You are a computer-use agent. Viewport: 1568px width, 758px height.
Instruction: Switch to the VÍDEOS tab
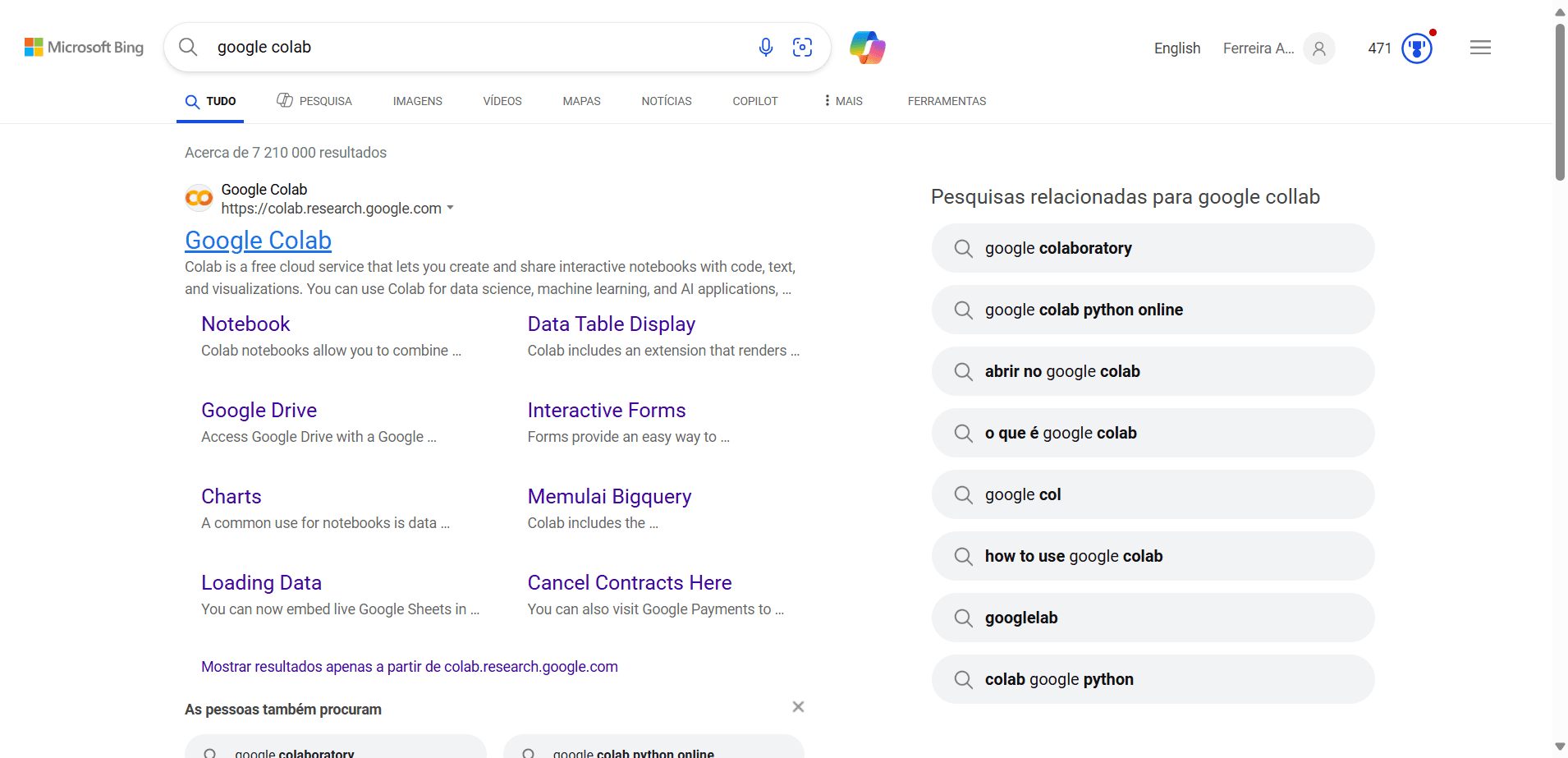pyautogui.click(x=502, y=101)
